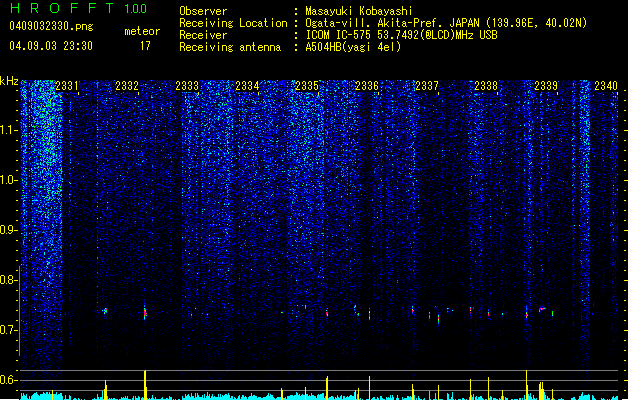Click the 0.7 frequency axis label
The height and width of the screenshot is (400, 629).
(9, 330)
